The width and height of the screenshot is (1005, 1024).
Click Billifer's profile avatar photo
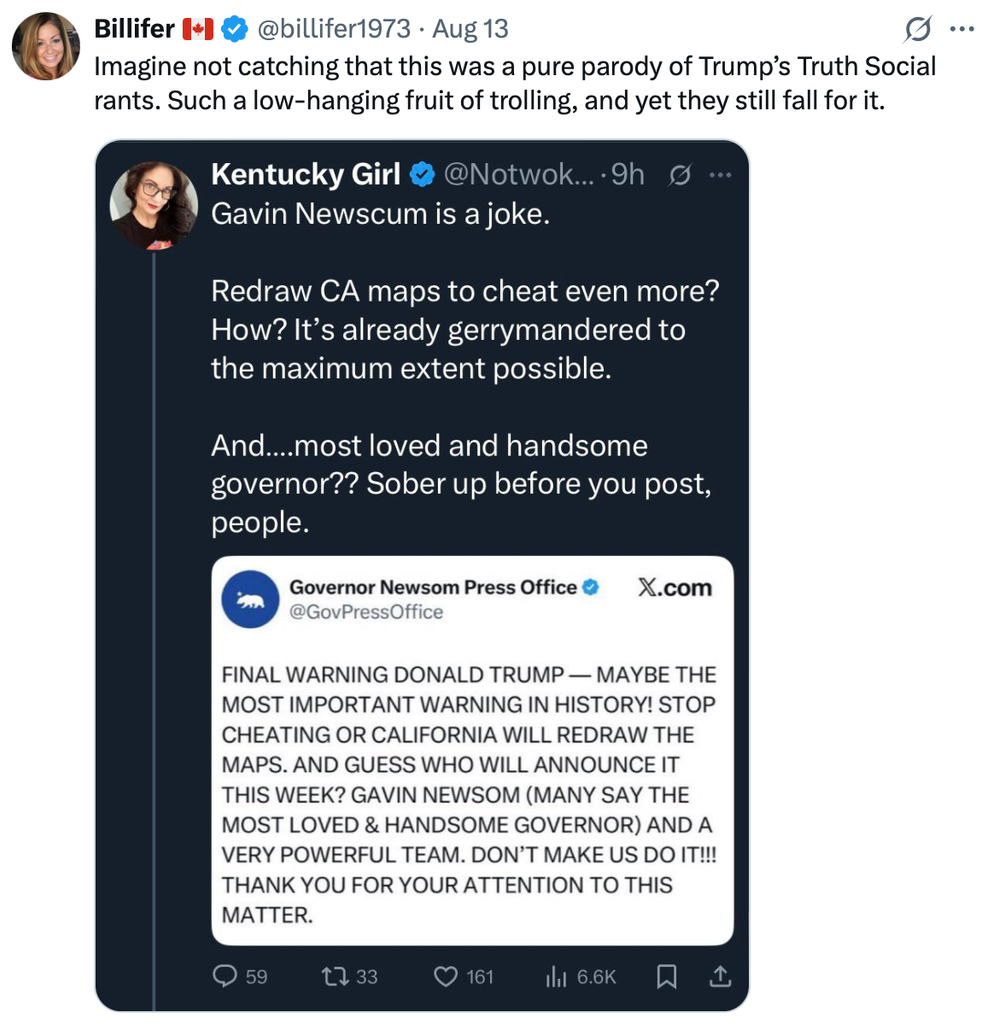(x=46, y=46)
